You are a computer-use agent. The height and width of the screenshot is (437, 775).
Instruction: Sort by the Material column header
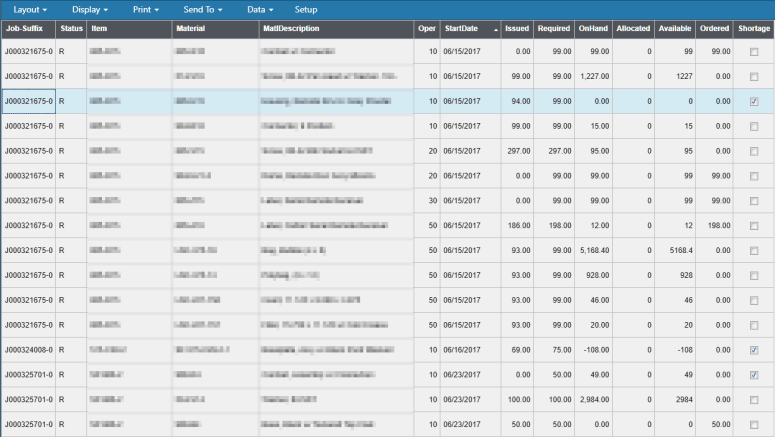(x=215, y=29)
